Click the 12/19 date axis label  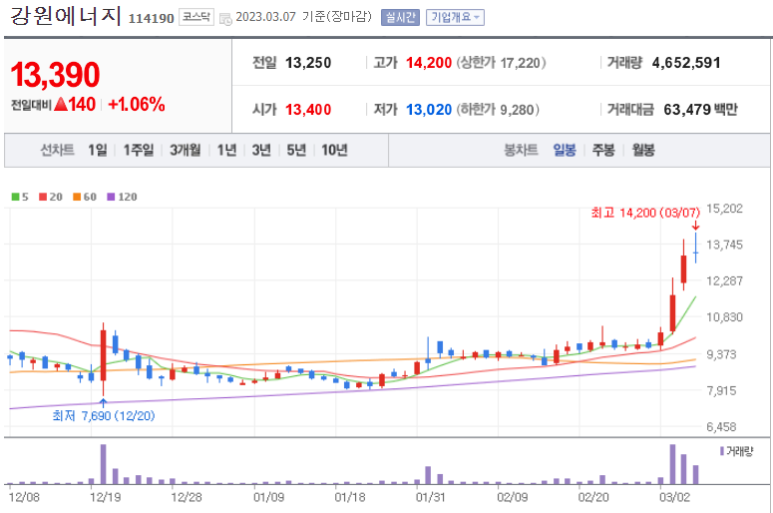(105, 497)
